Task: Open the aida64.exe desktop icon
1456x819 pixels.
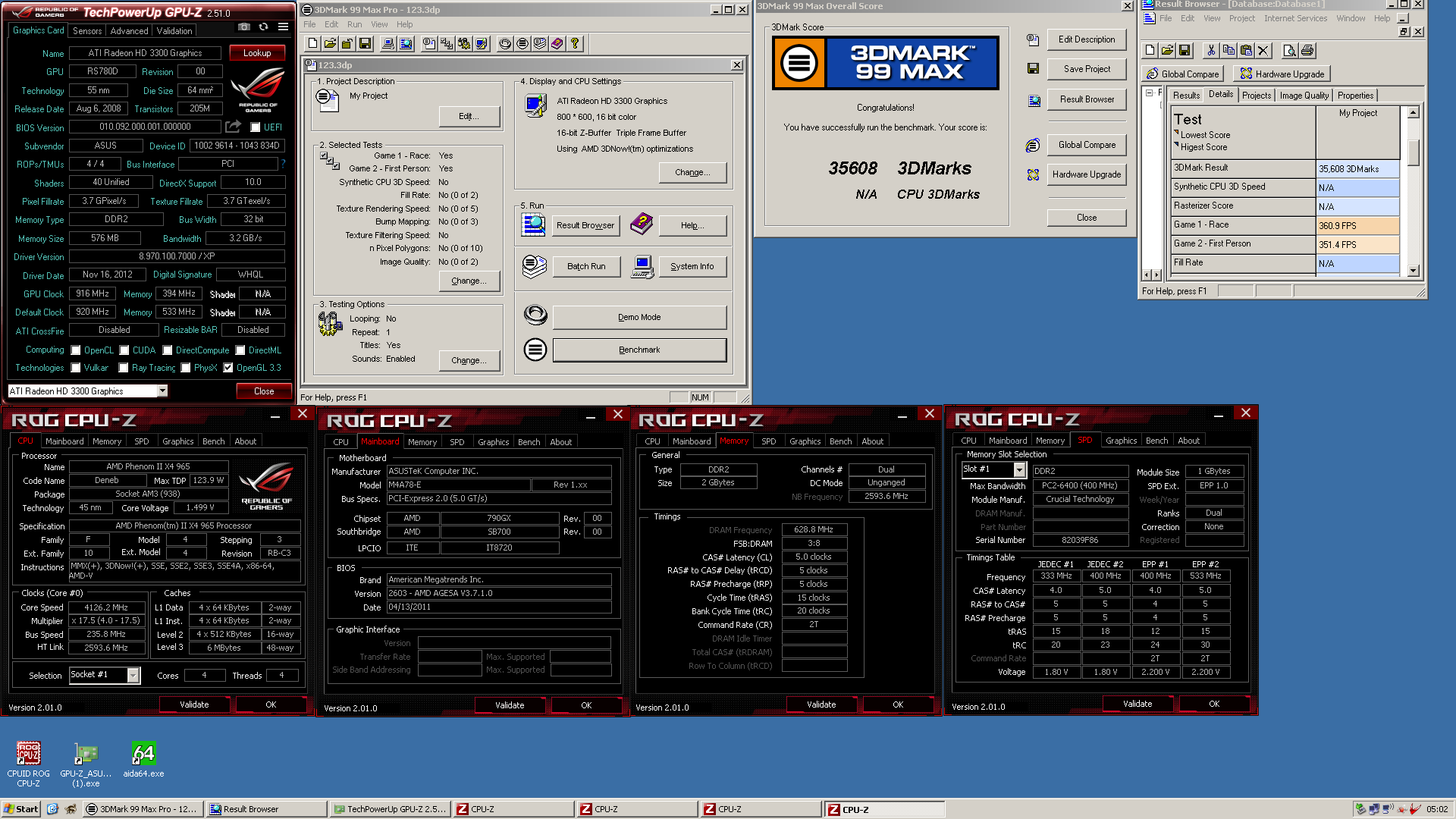Action: 143,760
